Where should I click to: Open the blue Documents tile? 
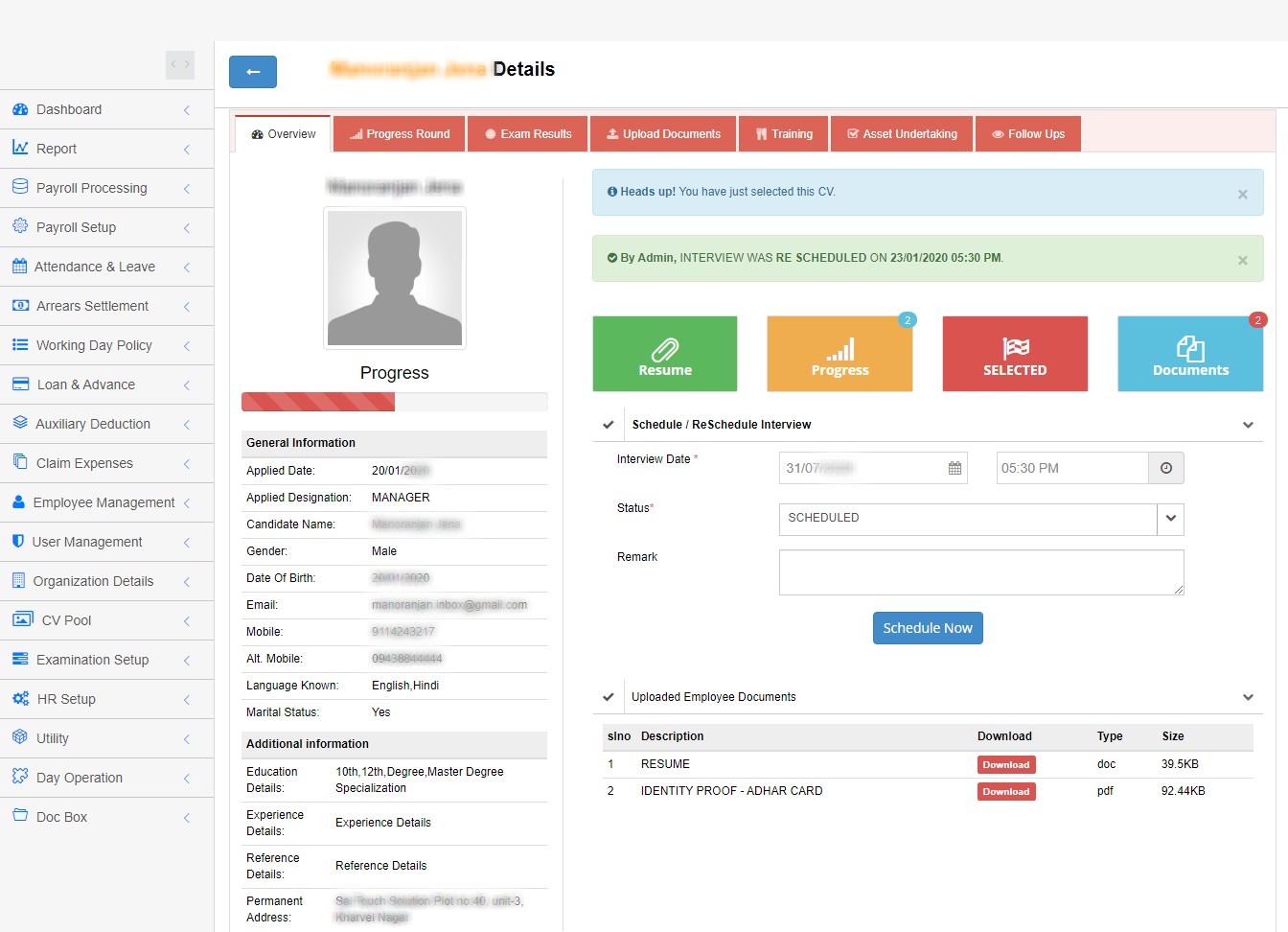(1190, 354)
